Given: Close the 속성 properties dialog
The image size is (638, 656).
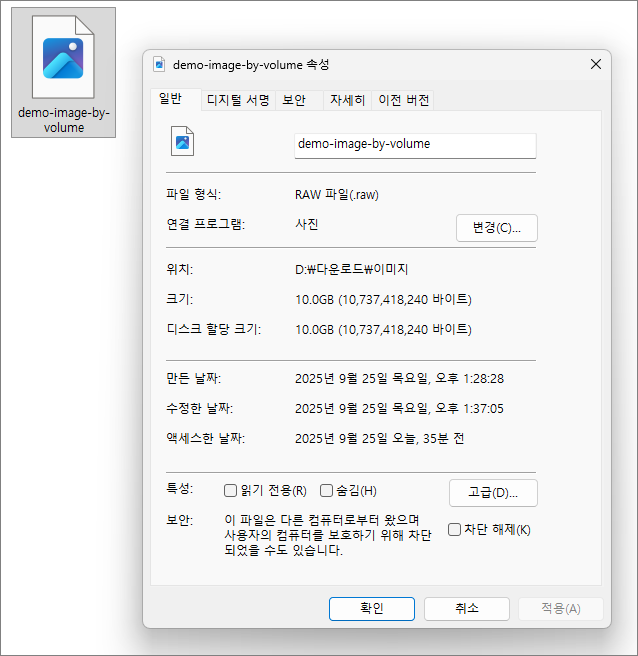Looking at the screenshot, I should coord(596,64).
